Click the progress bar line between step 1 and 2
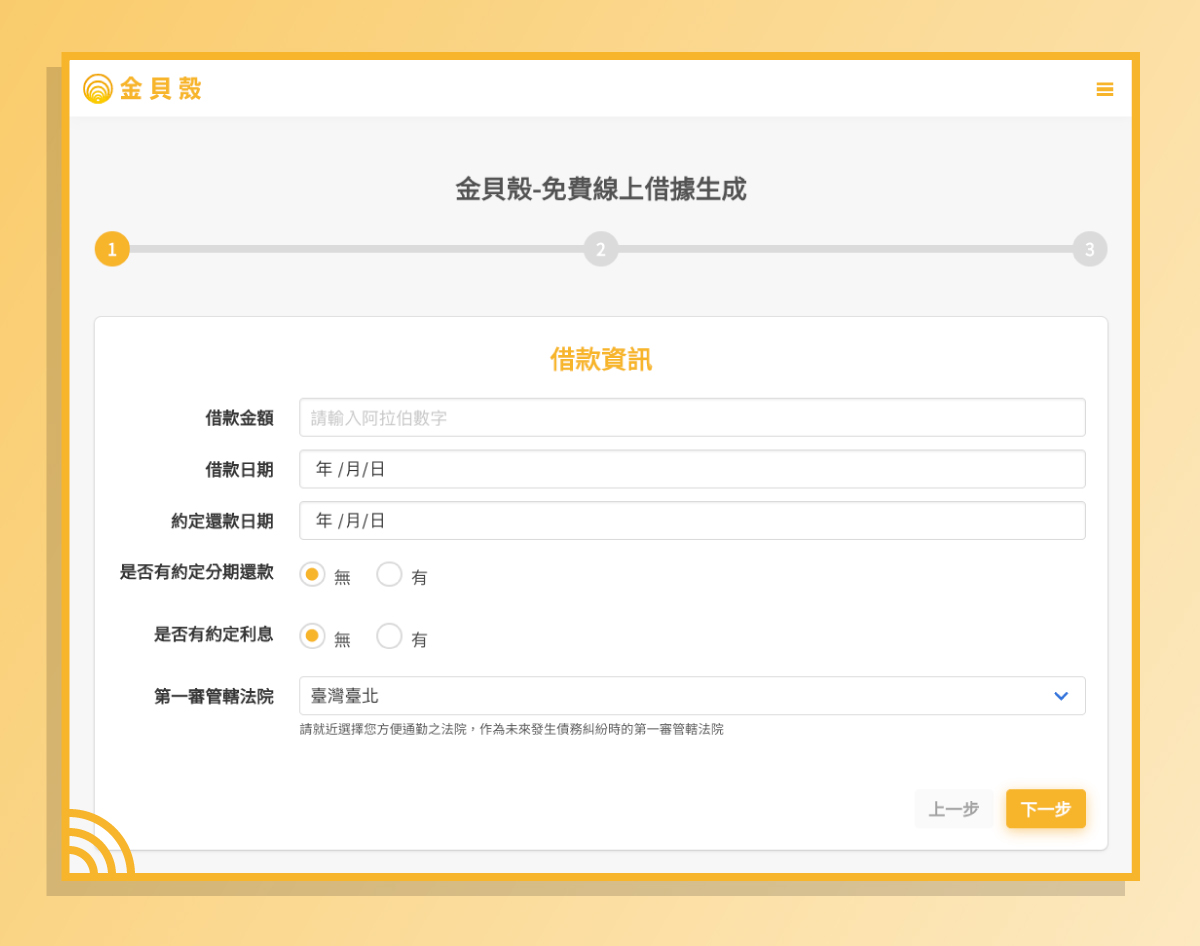1200x946 pixels. [356, 248]
